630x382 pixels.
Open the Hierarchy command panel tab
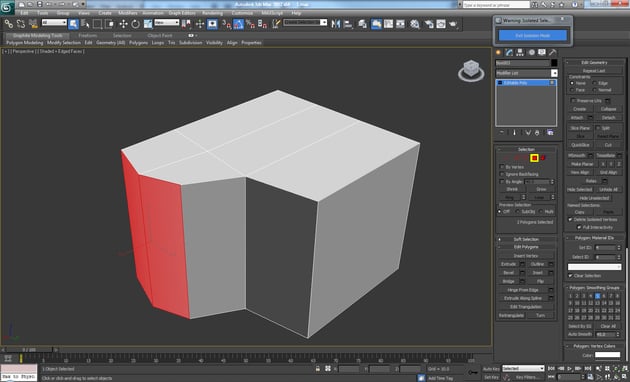(x=520, y=53)
